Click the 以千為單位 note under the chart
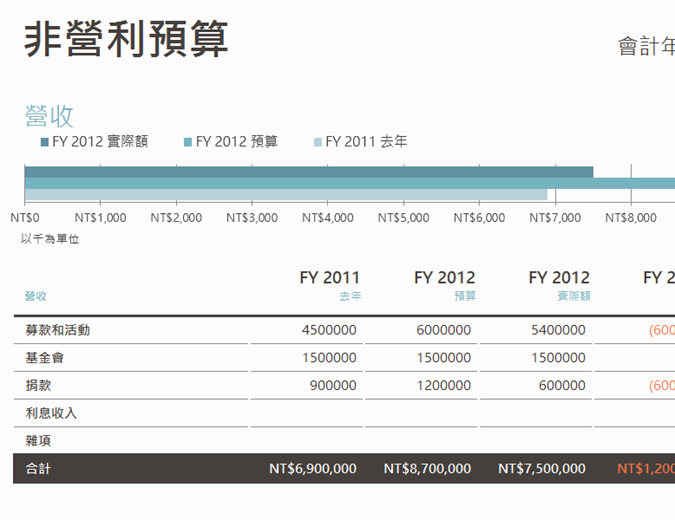The height and width of the screenshot is (520, 675). pyautogui.click(x=50, y=239)
